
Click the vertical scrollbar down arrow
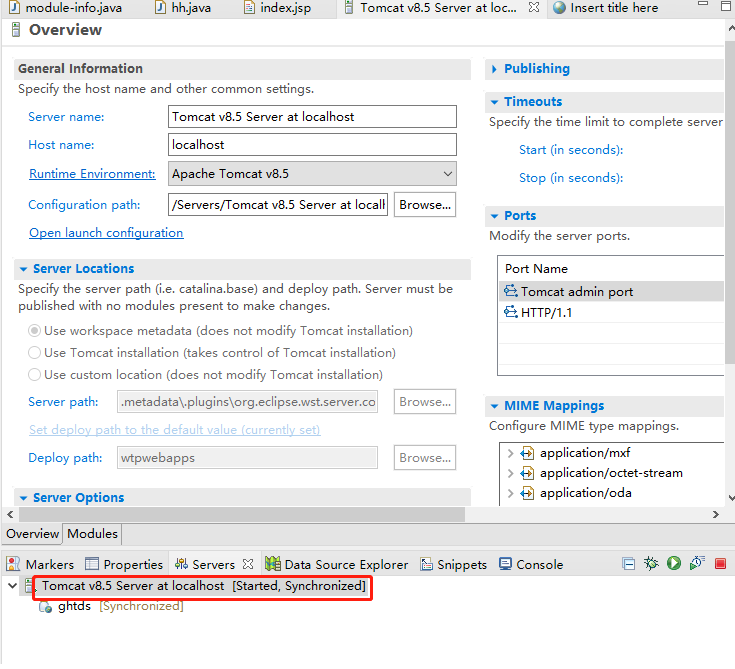[x=731, y=498]
